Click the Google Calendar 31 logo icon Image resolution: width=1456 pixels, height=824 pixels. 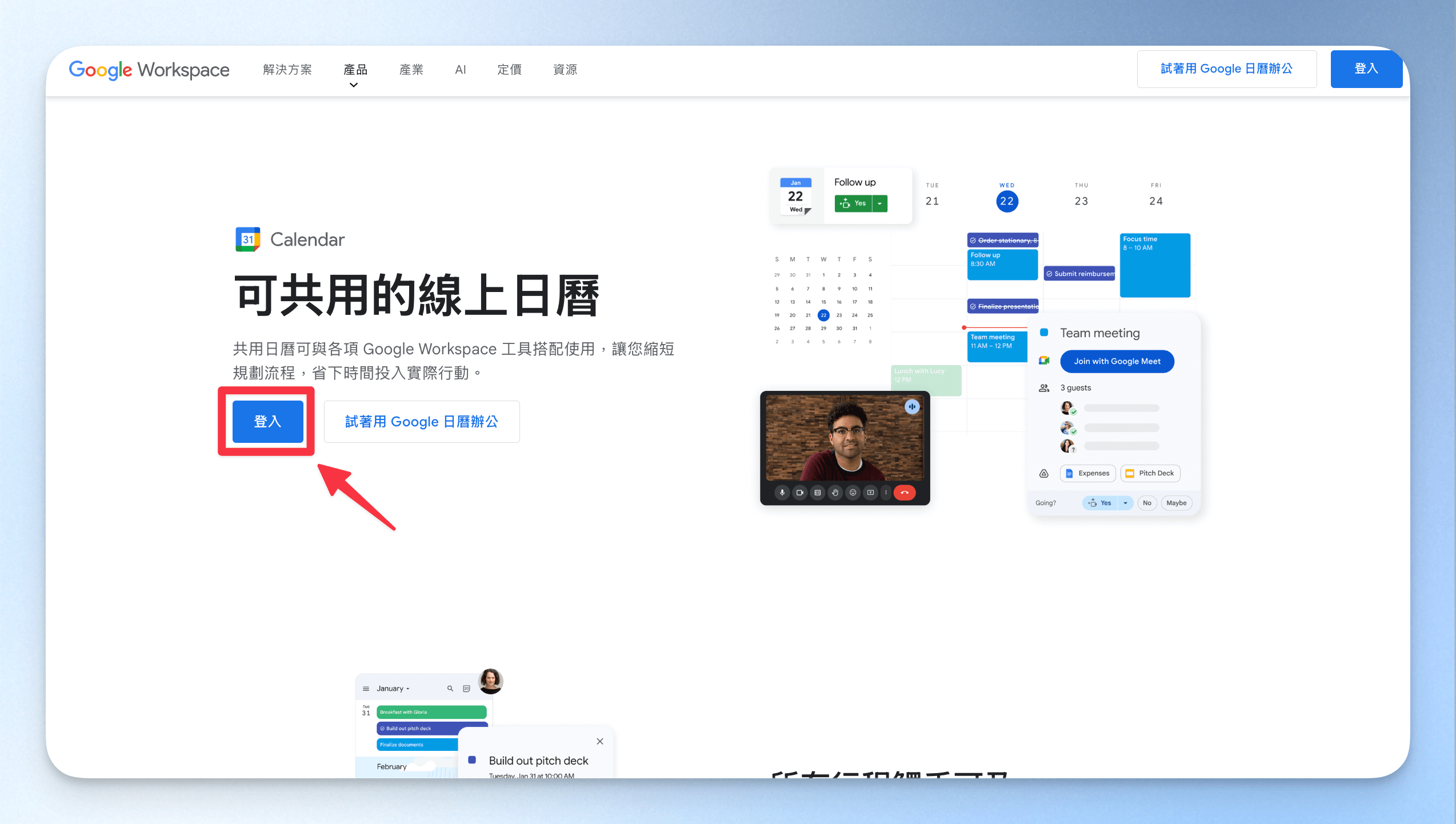248,239
